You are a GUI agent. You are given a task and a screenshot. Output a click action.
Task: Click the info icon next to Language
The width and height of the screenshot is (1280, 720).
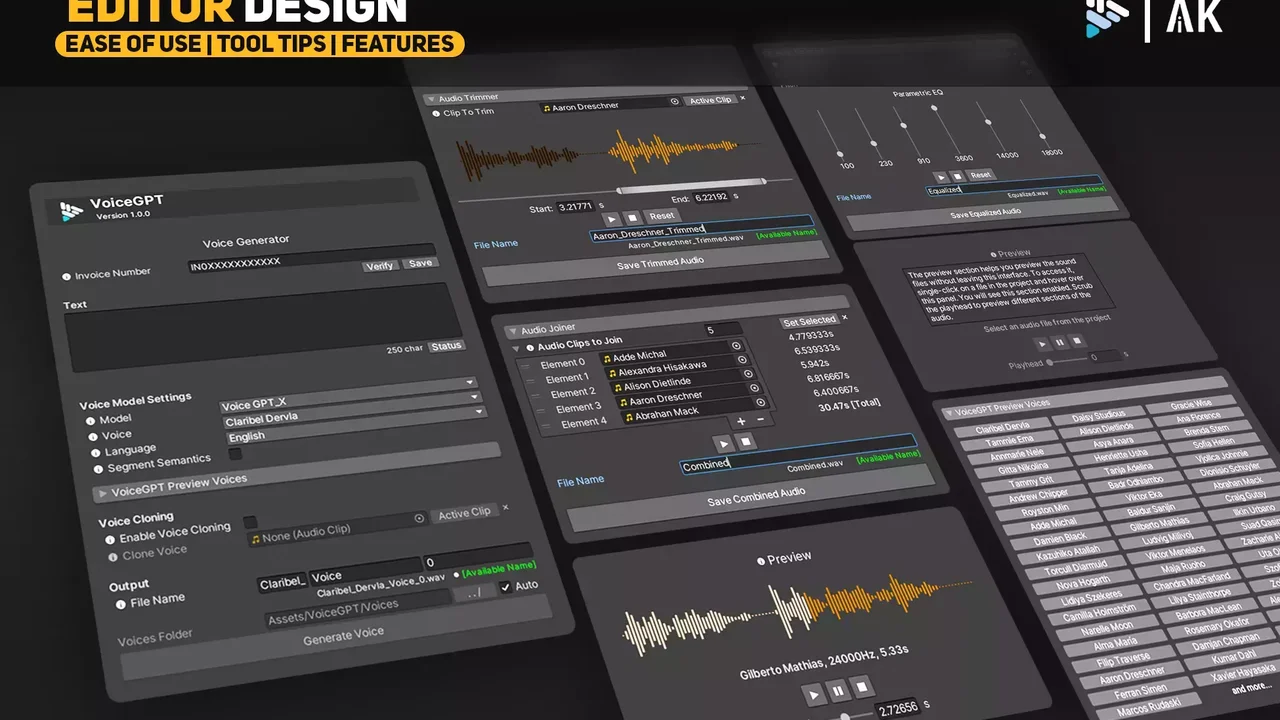coord(95,454)
